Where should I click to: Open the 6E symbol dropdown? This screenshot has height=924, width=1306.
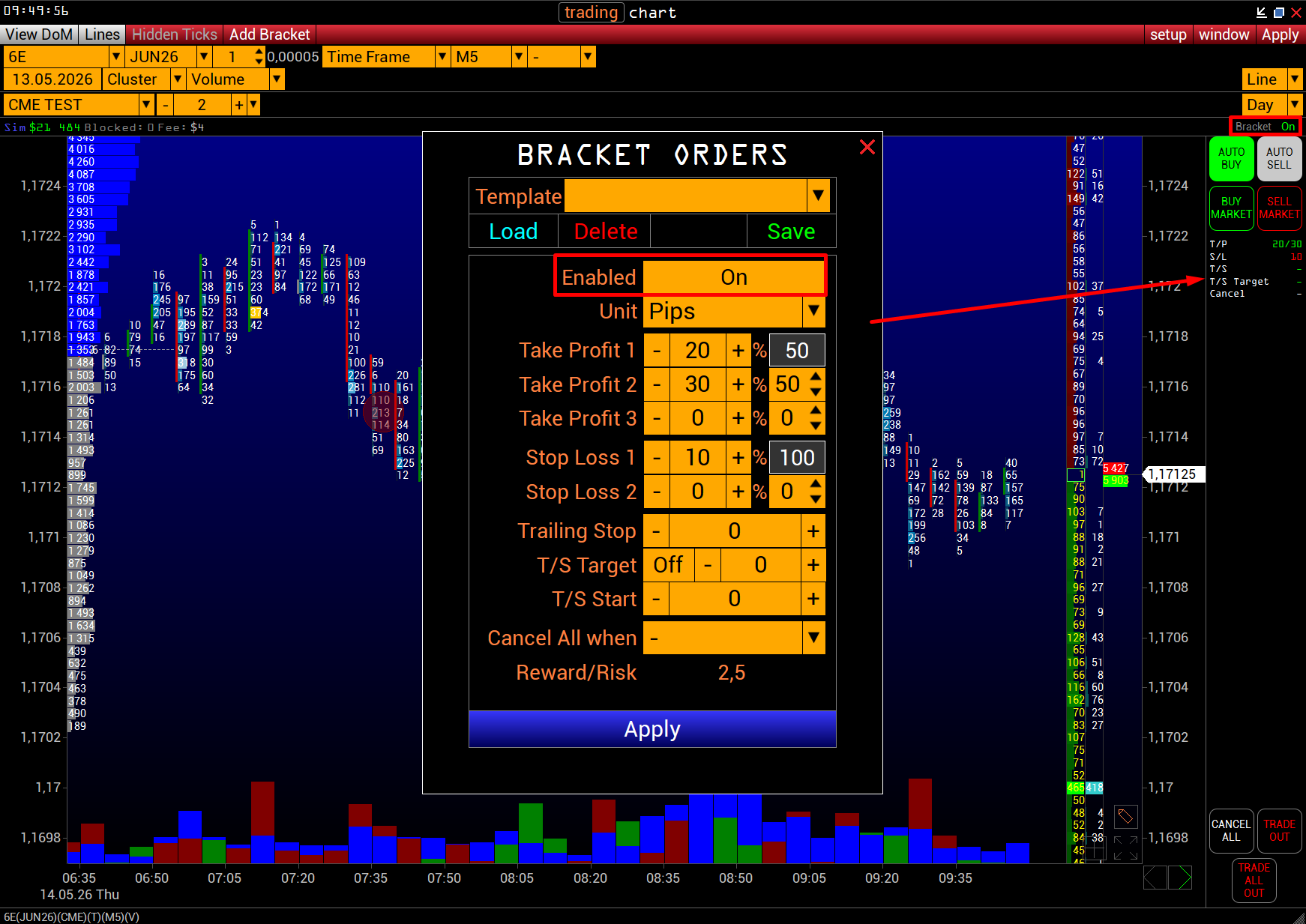click(x=115, y=57)
